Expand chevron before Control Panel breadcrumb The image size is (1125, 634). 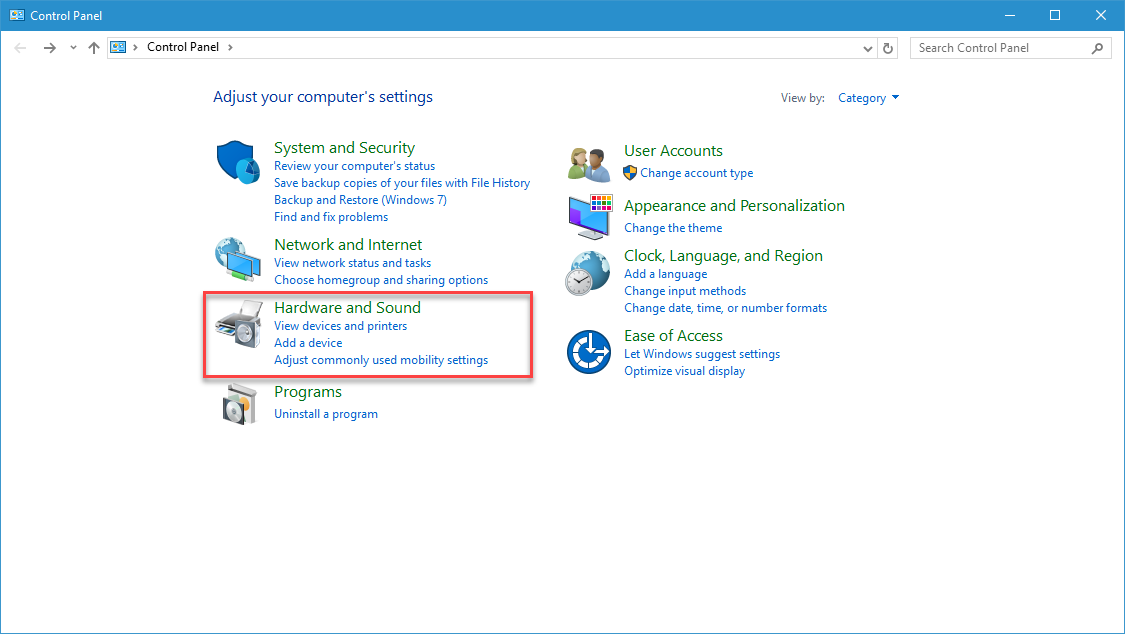coord(135,47)
